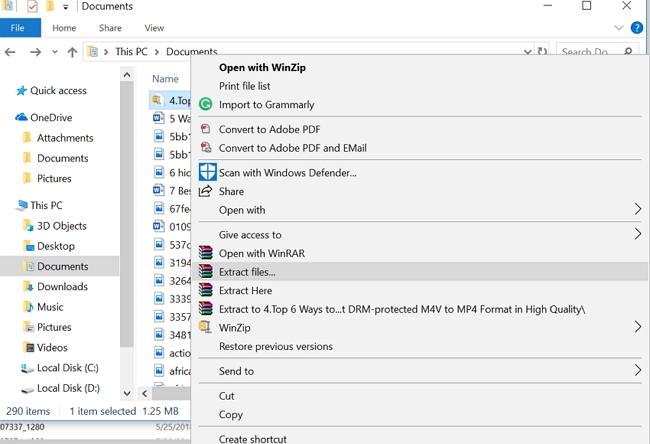Choose Print file list
The image size is (650, 444).
tap(245, 86)
